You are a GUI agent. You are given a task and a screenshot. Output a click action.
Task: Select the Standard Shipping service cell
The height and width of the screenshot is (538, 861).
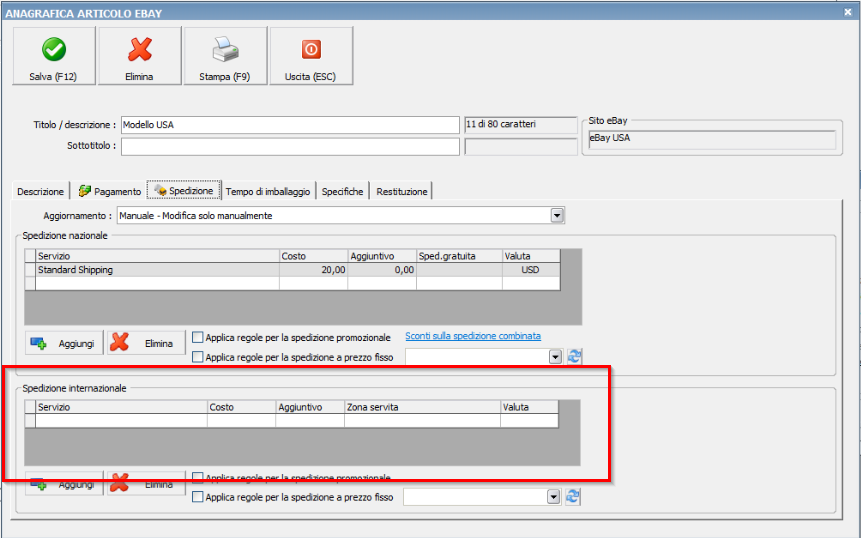pos(158,270)
